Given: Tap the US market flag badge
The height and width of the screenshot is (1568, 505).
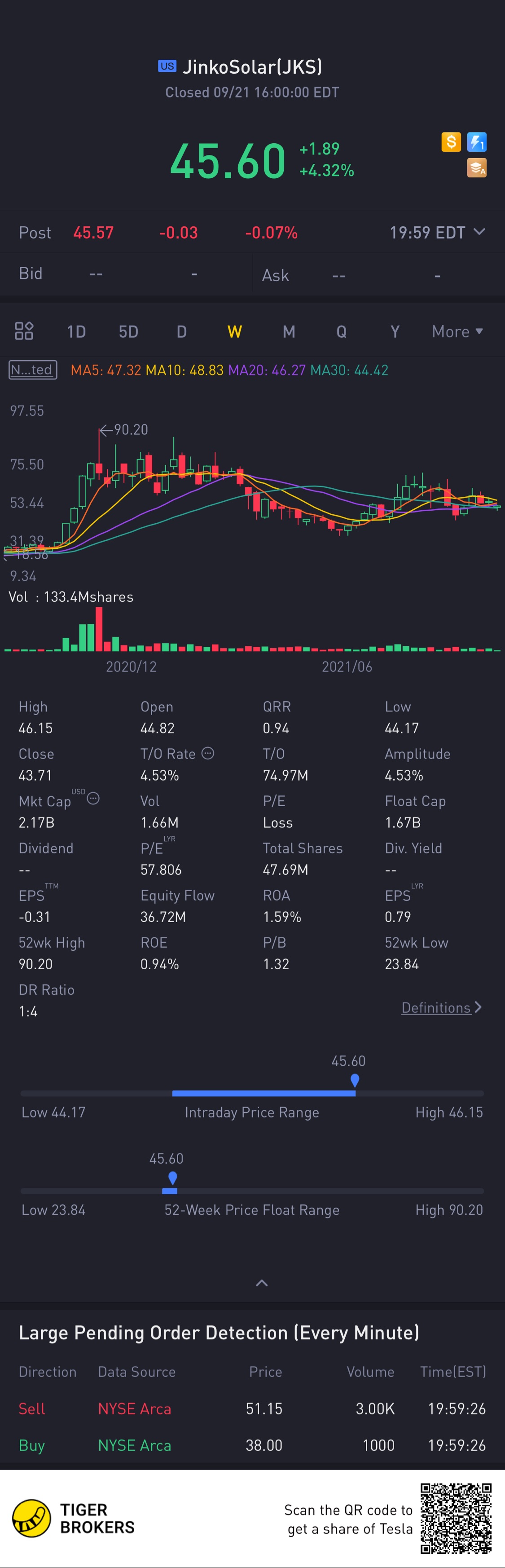Looking at the screenshot, I should click(167, 66).
